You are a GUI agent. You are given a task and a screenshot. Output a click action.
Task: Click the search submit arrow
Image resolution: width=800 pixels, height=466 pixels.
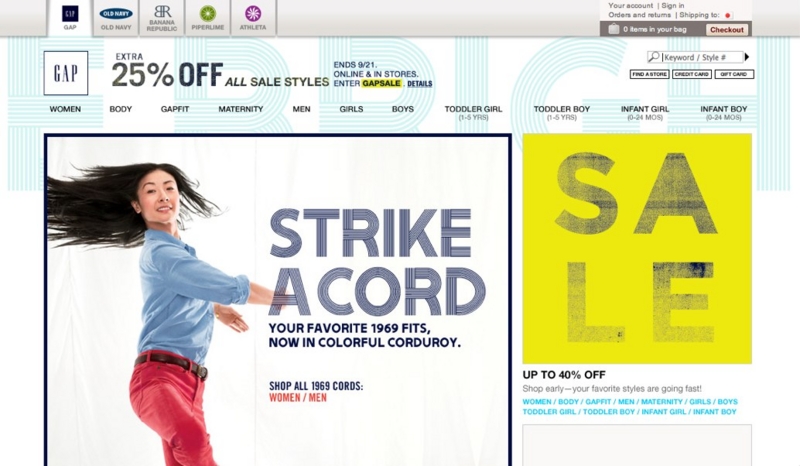point(747,57)
